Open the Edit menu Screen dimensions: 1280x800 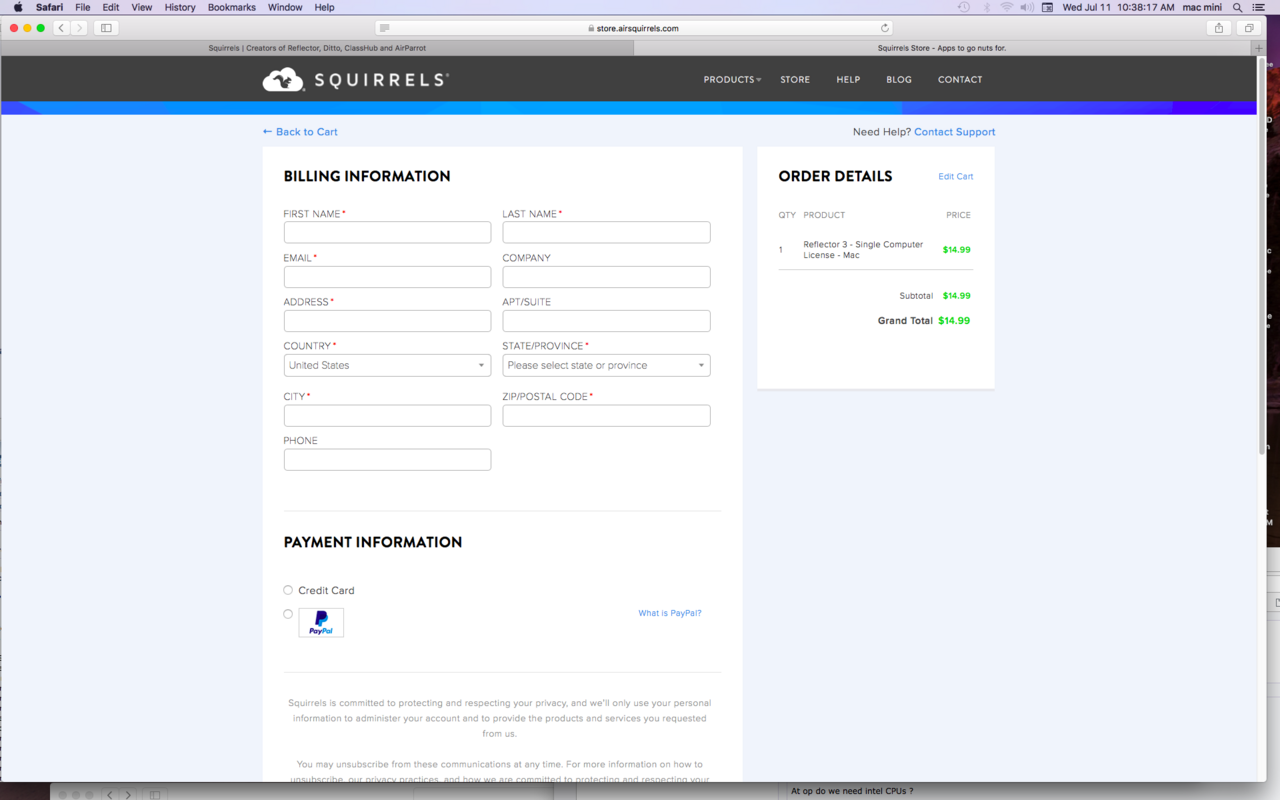click(111, 7)
